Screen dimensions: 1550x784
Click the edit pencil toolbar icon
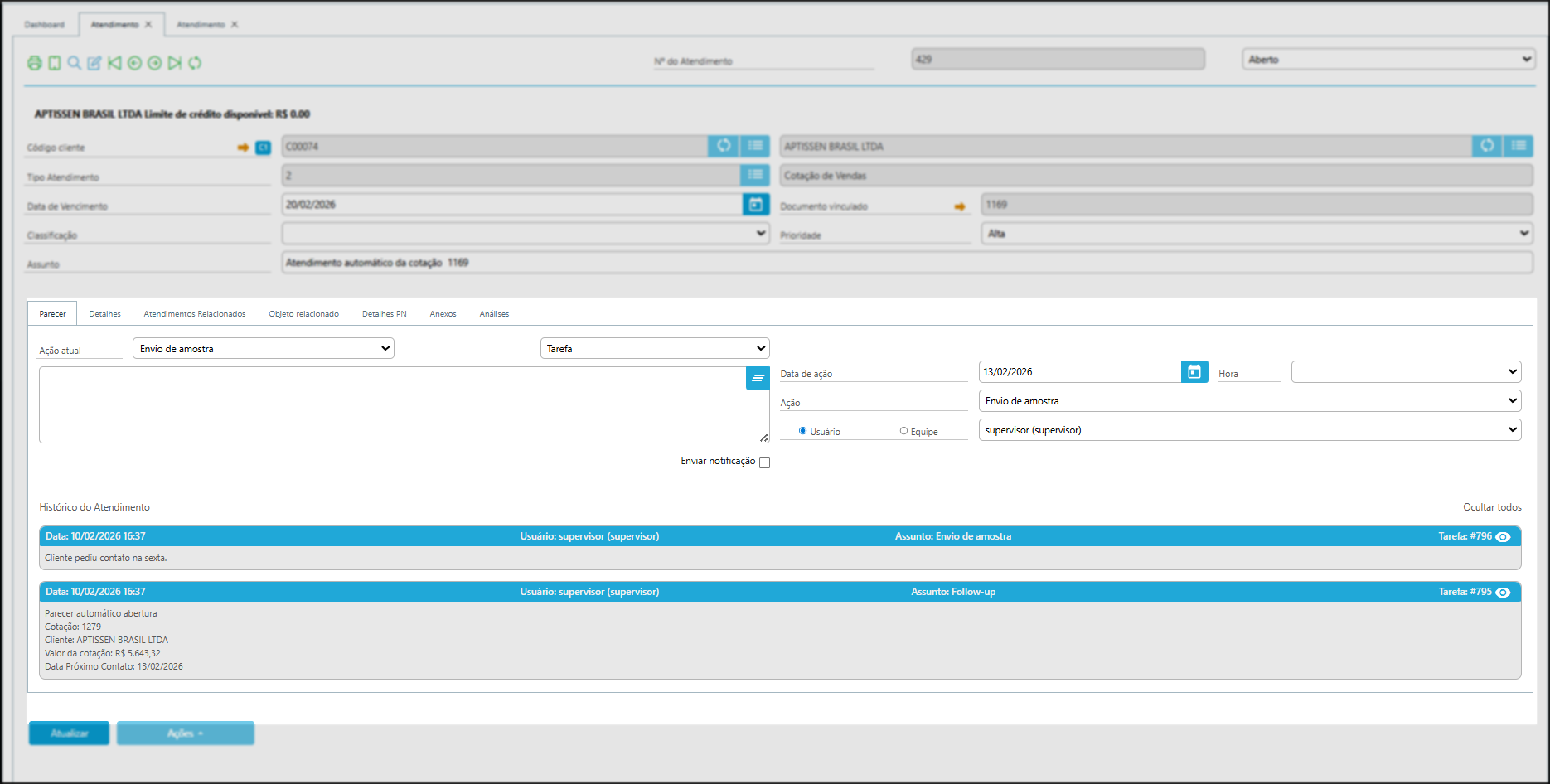pos(94,63)
